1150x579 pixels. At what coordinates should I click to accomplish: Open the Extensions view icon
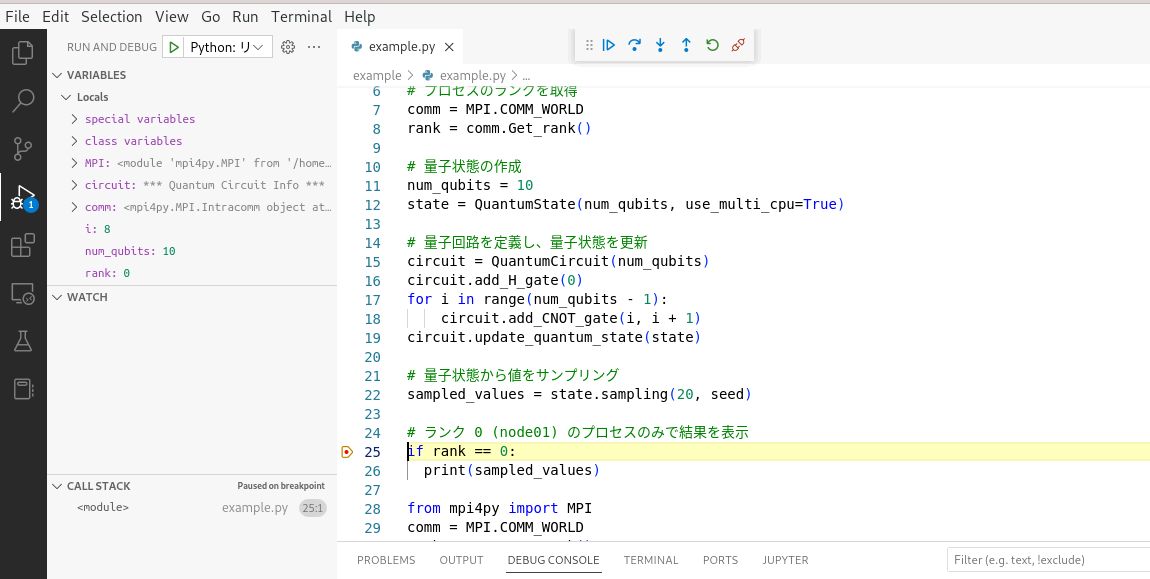pyautogui.click(x=23, y=245)
